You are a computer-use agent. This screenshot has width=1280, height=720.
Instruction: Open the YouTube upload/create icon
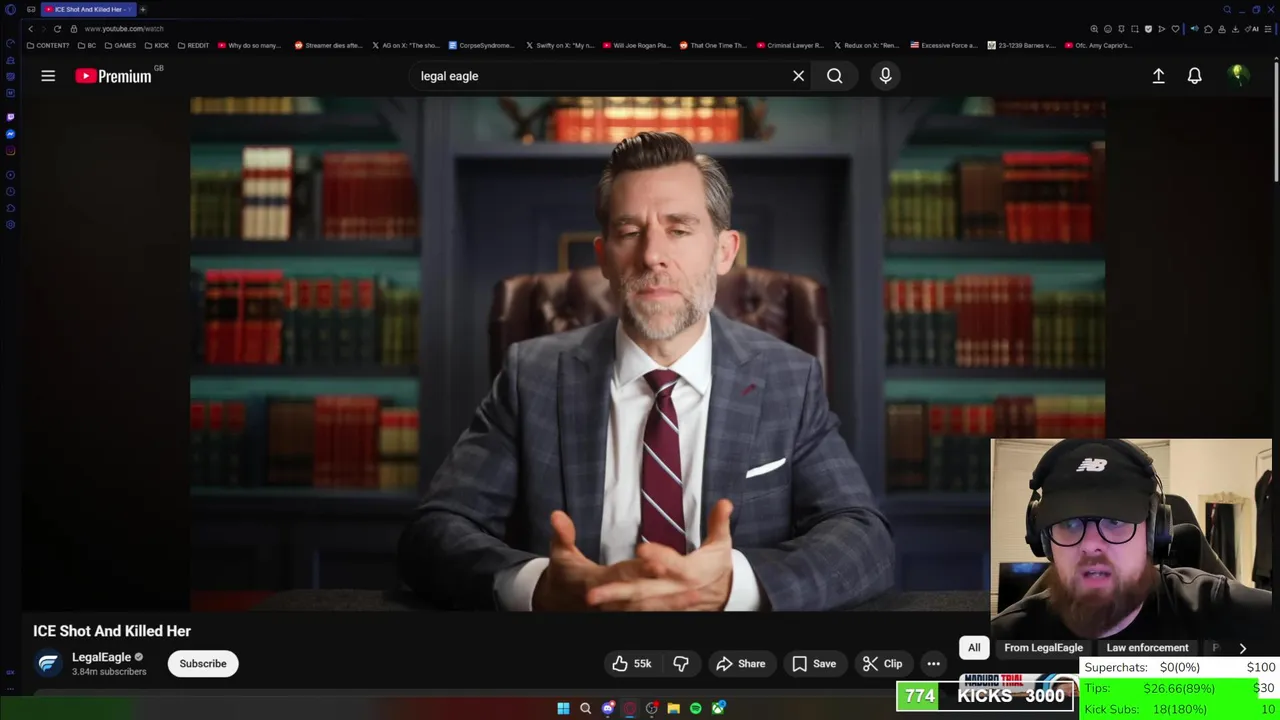pos(1158,76)
